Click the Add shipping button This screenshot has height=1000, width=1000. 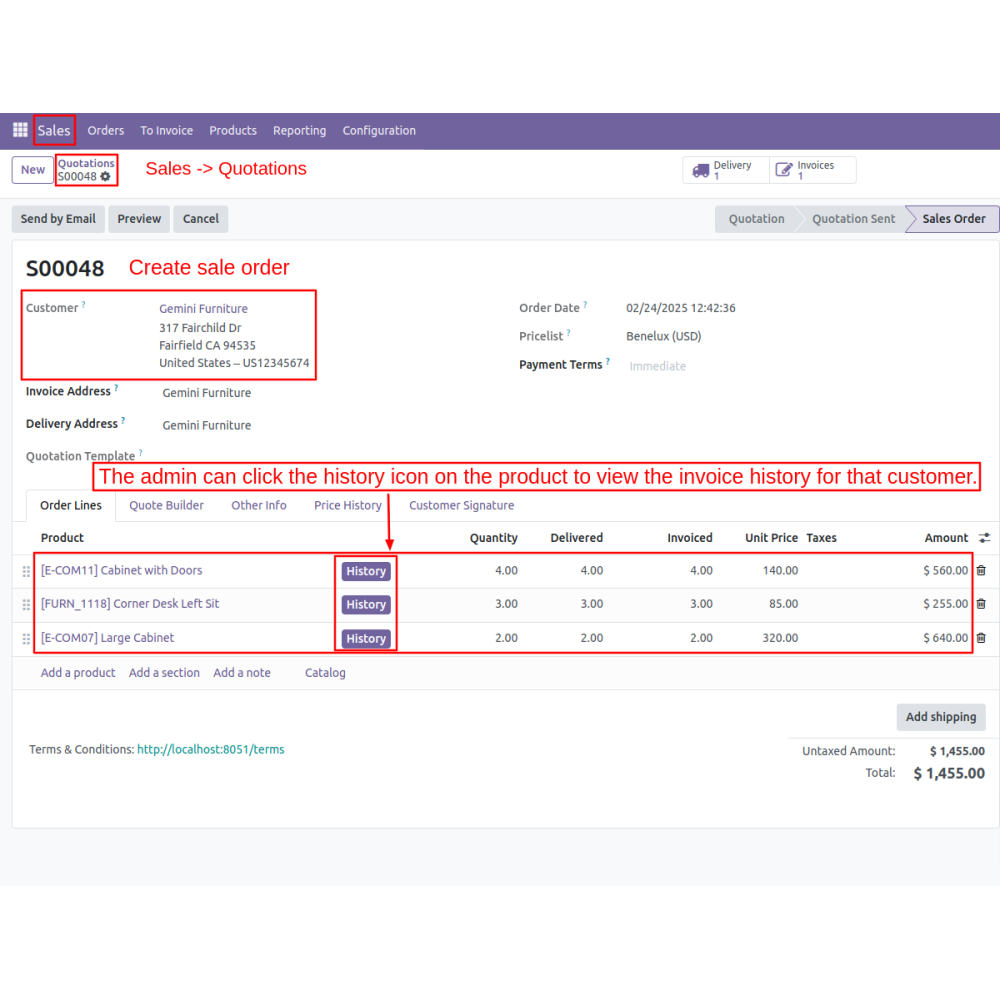941,717
